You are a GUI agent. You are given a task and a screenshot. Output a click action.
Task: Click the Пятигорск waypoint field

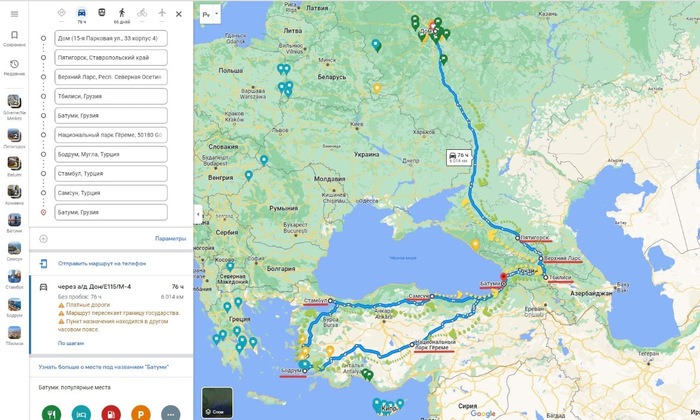[111, 58]
